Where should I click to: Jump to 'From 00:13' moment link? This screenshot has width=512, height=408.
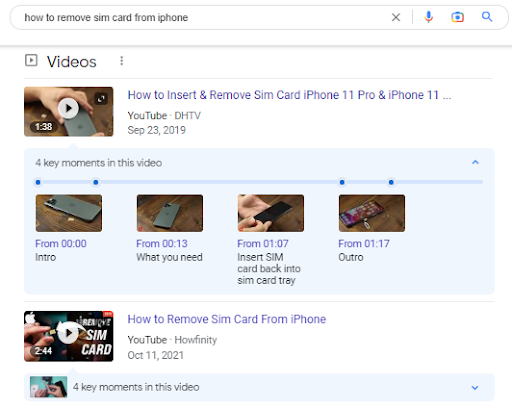click(162, 244)
